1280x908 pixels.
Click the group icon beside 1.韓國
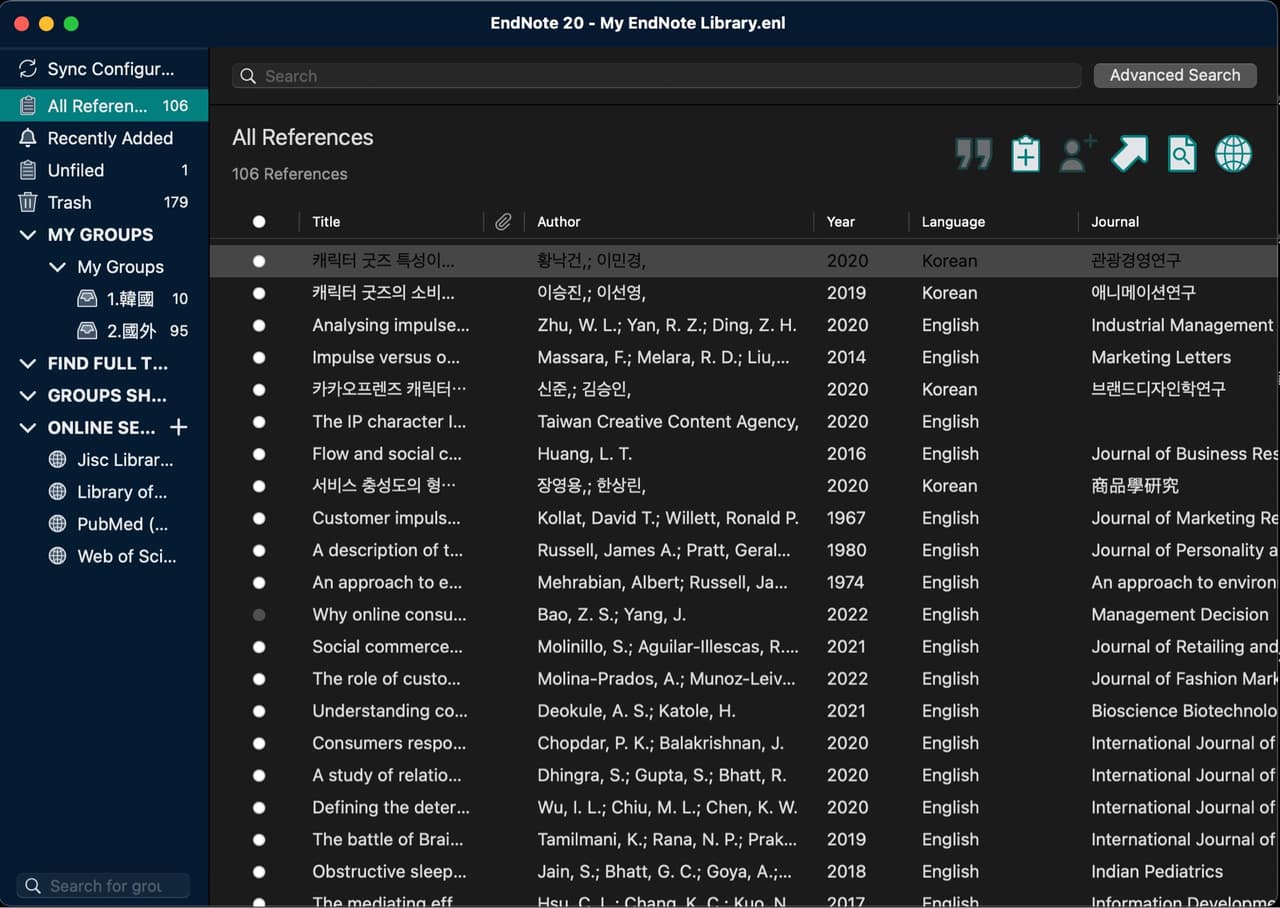[87, 298]
